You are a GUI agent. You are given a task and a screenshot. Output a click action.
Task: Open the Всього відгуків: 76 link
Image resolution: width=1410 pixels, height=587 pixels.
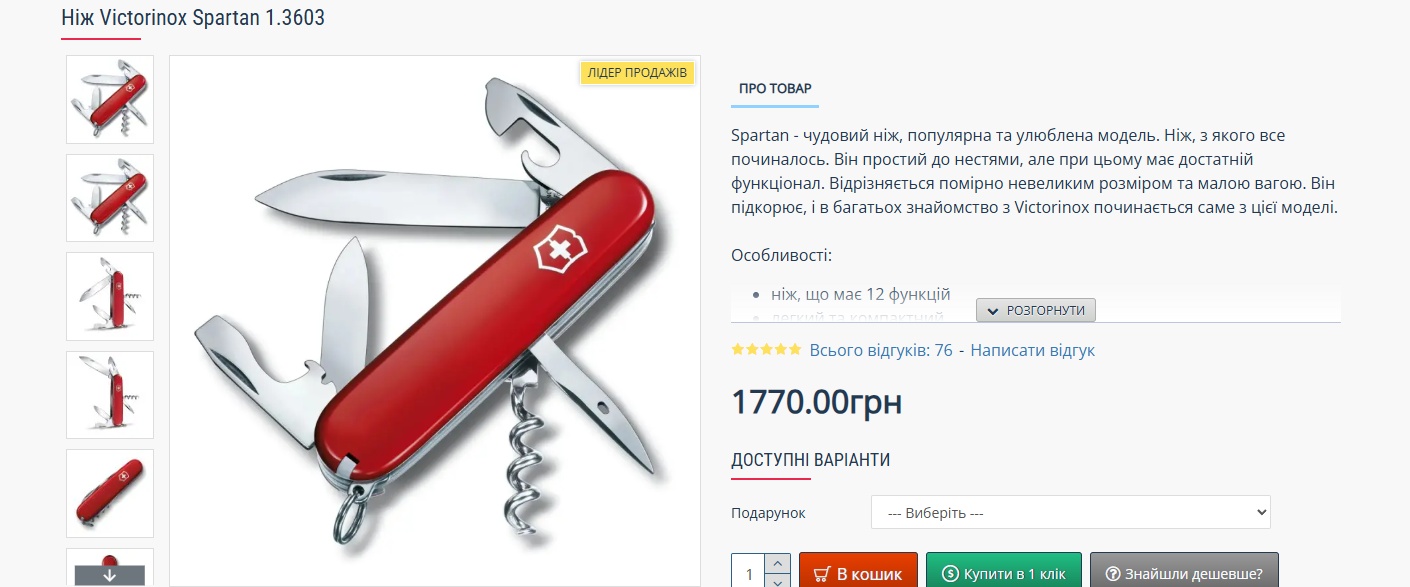[x=881, y=351]
